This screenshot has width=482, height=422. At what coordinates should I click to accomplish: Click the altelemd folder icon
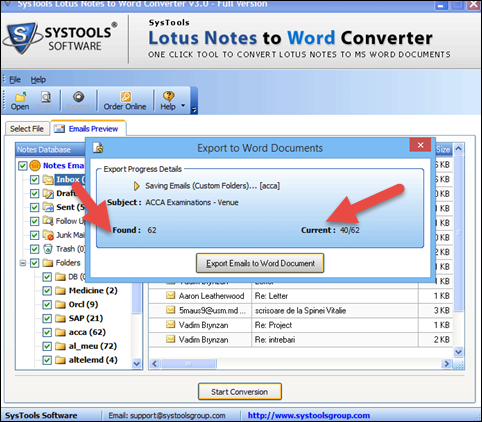(x=60, y=360)
